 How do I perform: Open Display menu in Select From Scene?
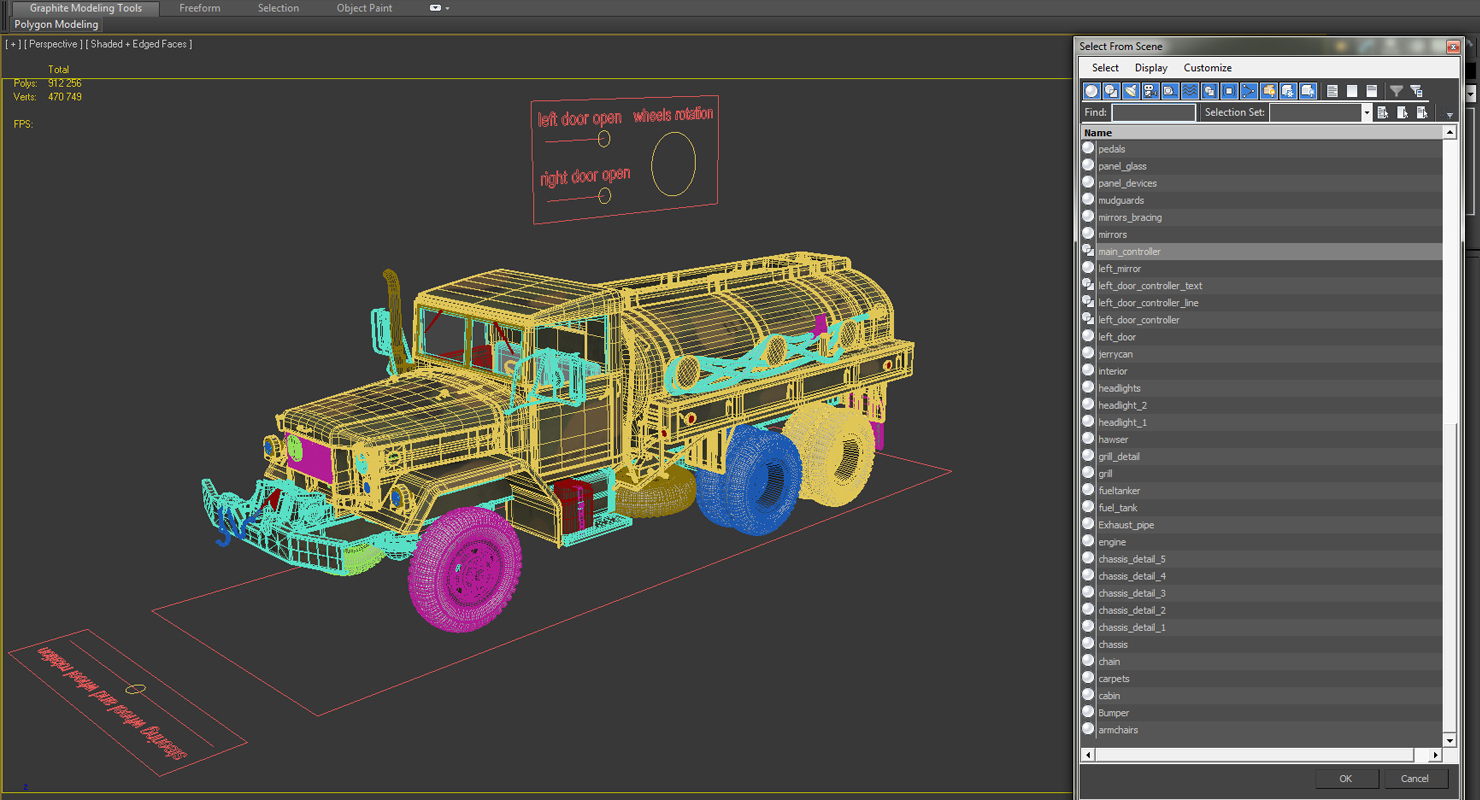pos(1151,68)
